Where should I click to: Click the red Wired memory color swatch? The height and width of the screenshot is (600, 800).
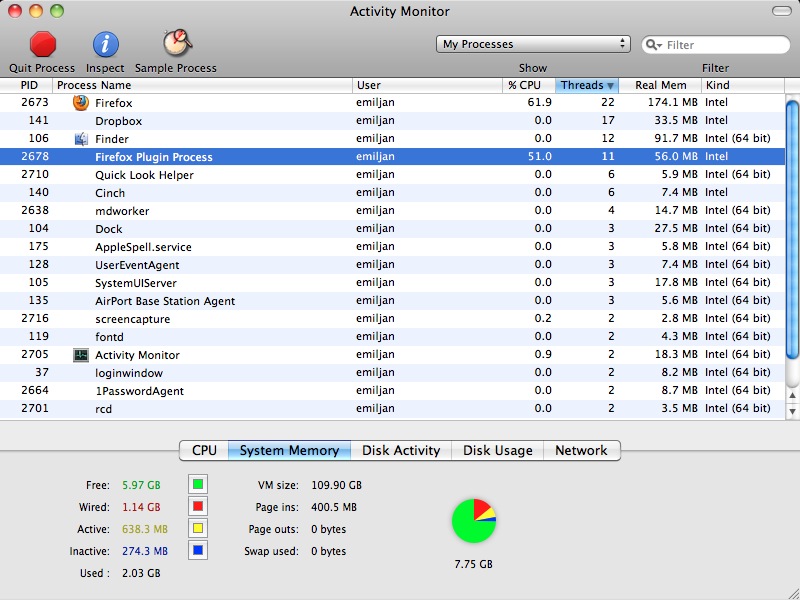[198, 507]
